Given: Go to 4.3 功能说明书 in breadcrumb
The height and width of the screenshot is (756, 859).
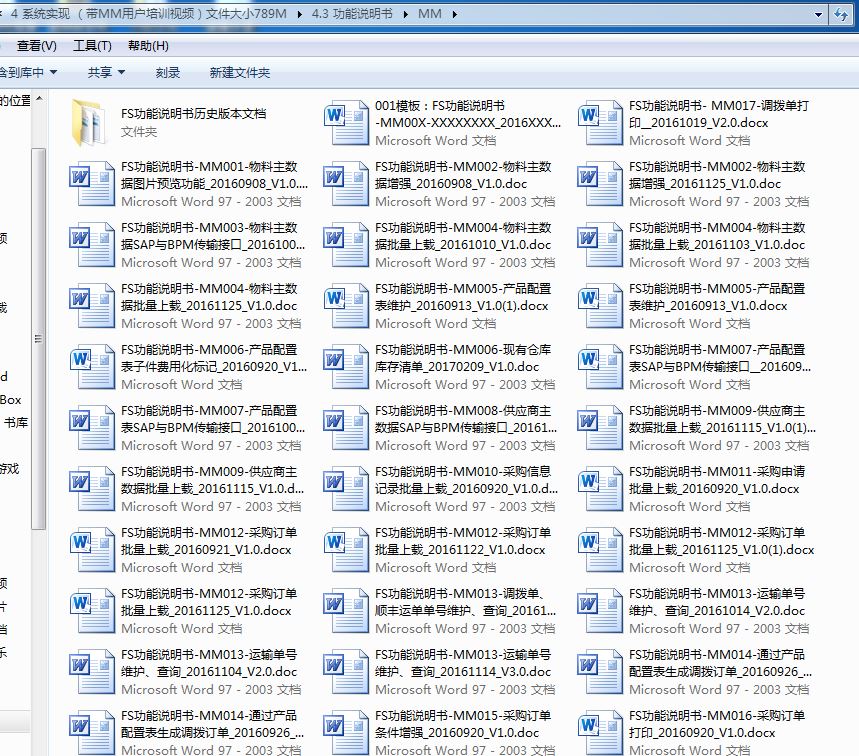Looking at the screenshot, I should pyautogui.click(x=352, y=14).
